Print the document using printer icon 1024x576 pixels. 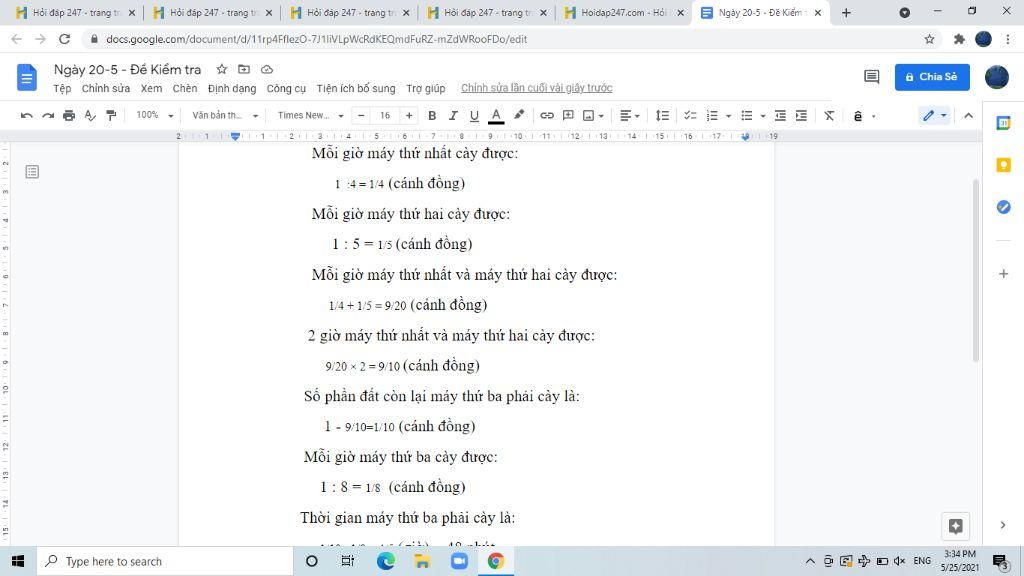click(69, 116)
